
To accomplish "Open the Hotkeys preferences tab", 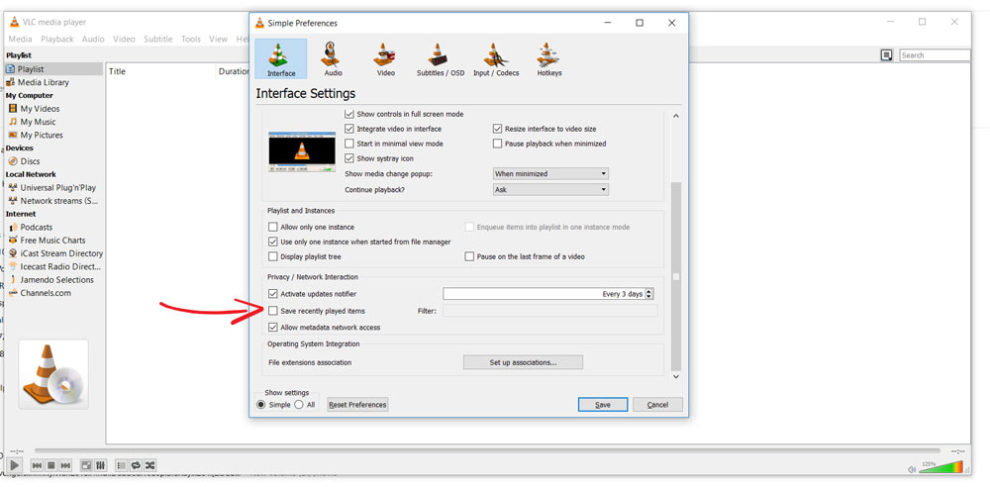I will click(549, 59).
